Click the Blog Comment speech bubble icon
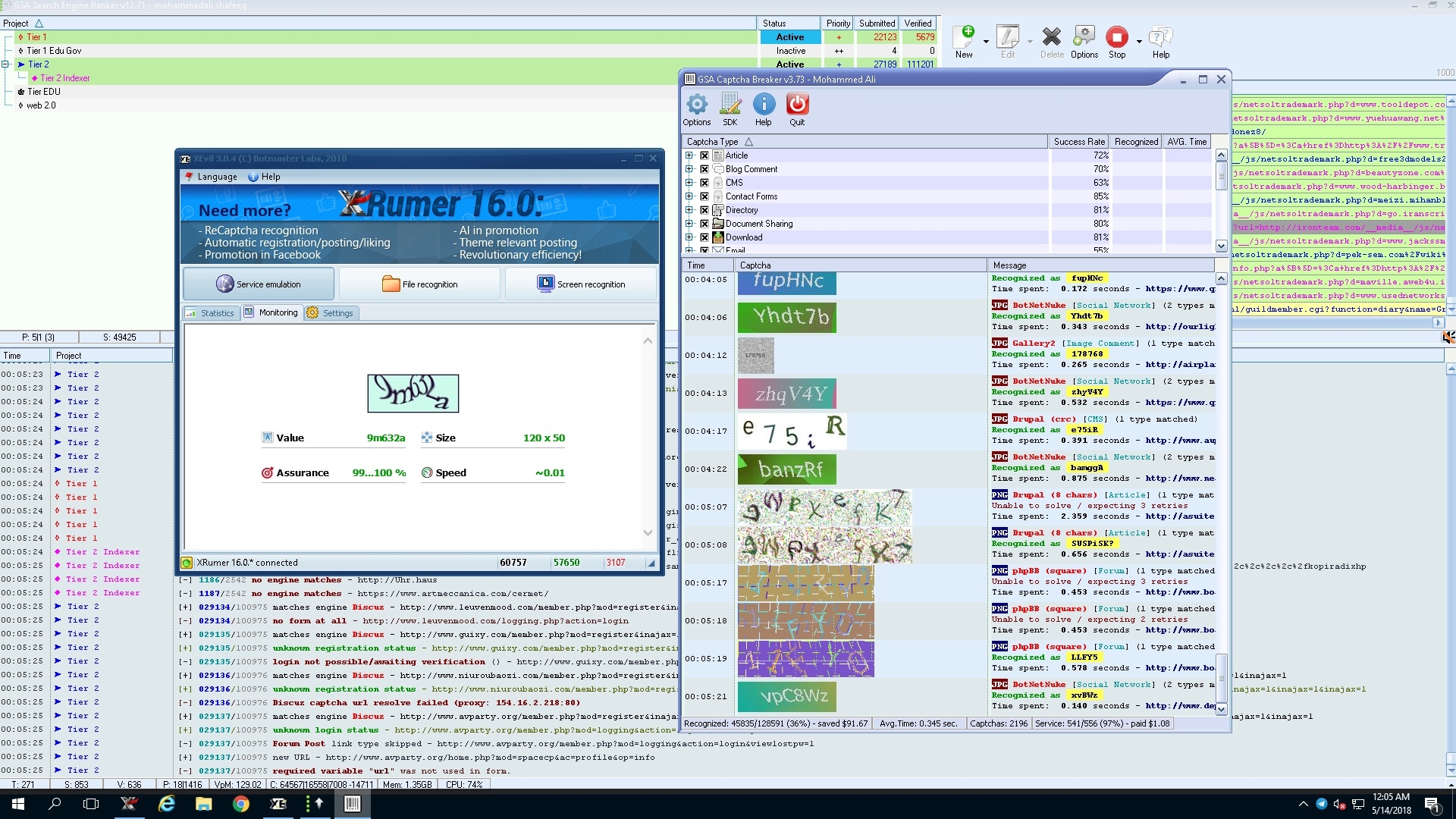The height and width of the screenshot is (819, 1456). [718, 169]
